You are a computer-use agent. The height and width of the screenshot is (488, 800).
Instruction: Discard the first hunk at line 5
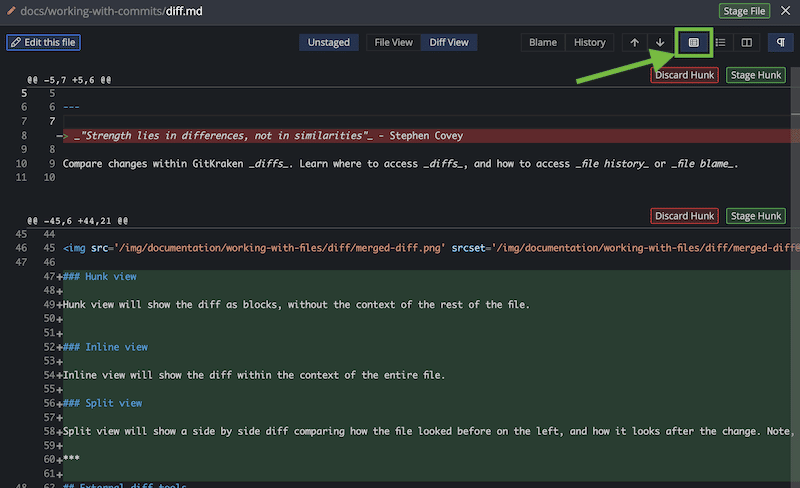tap(684, 75)
